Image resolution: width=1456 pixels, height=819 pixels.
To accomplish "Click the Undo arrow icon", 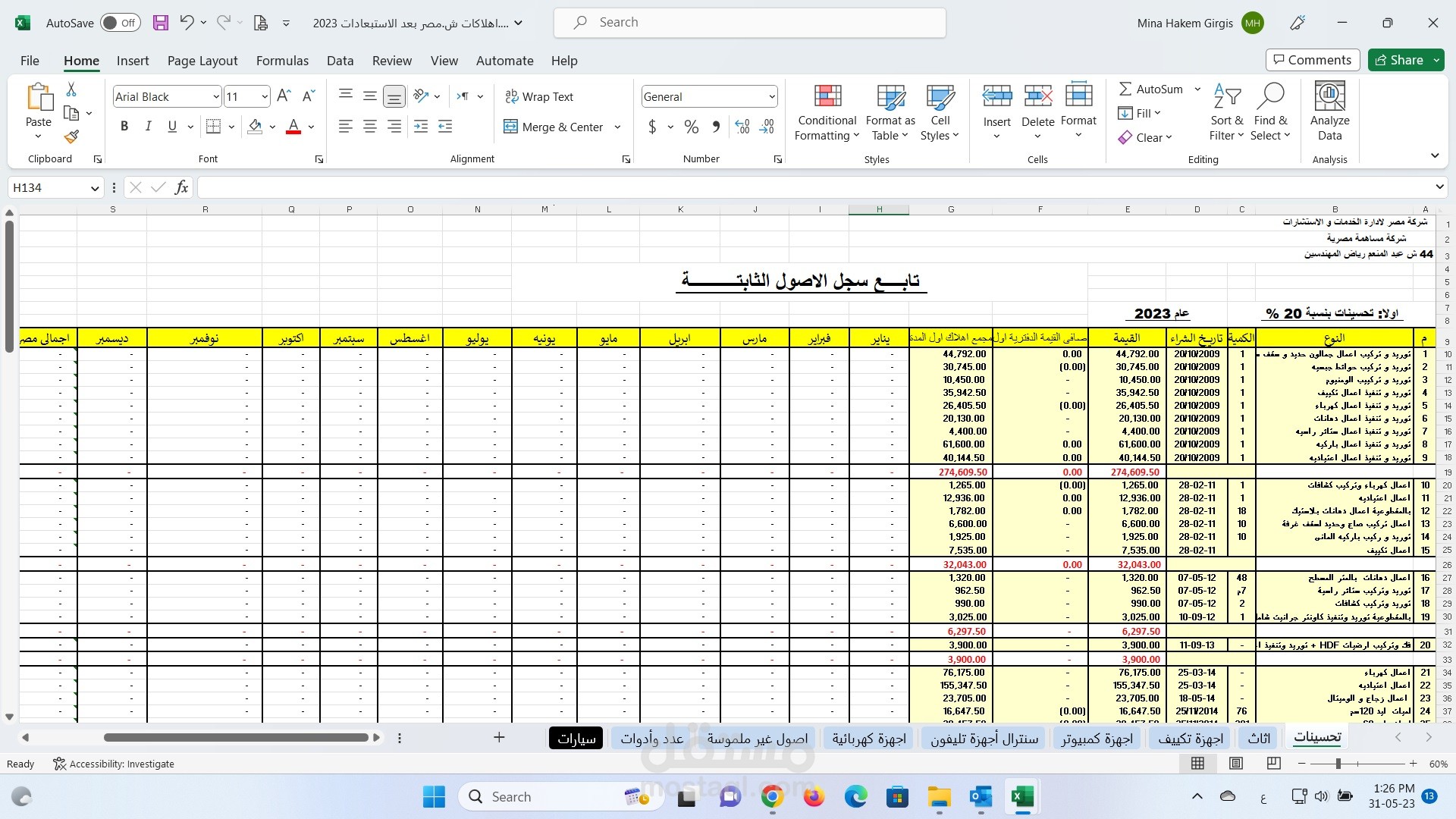I will point(187,23).
